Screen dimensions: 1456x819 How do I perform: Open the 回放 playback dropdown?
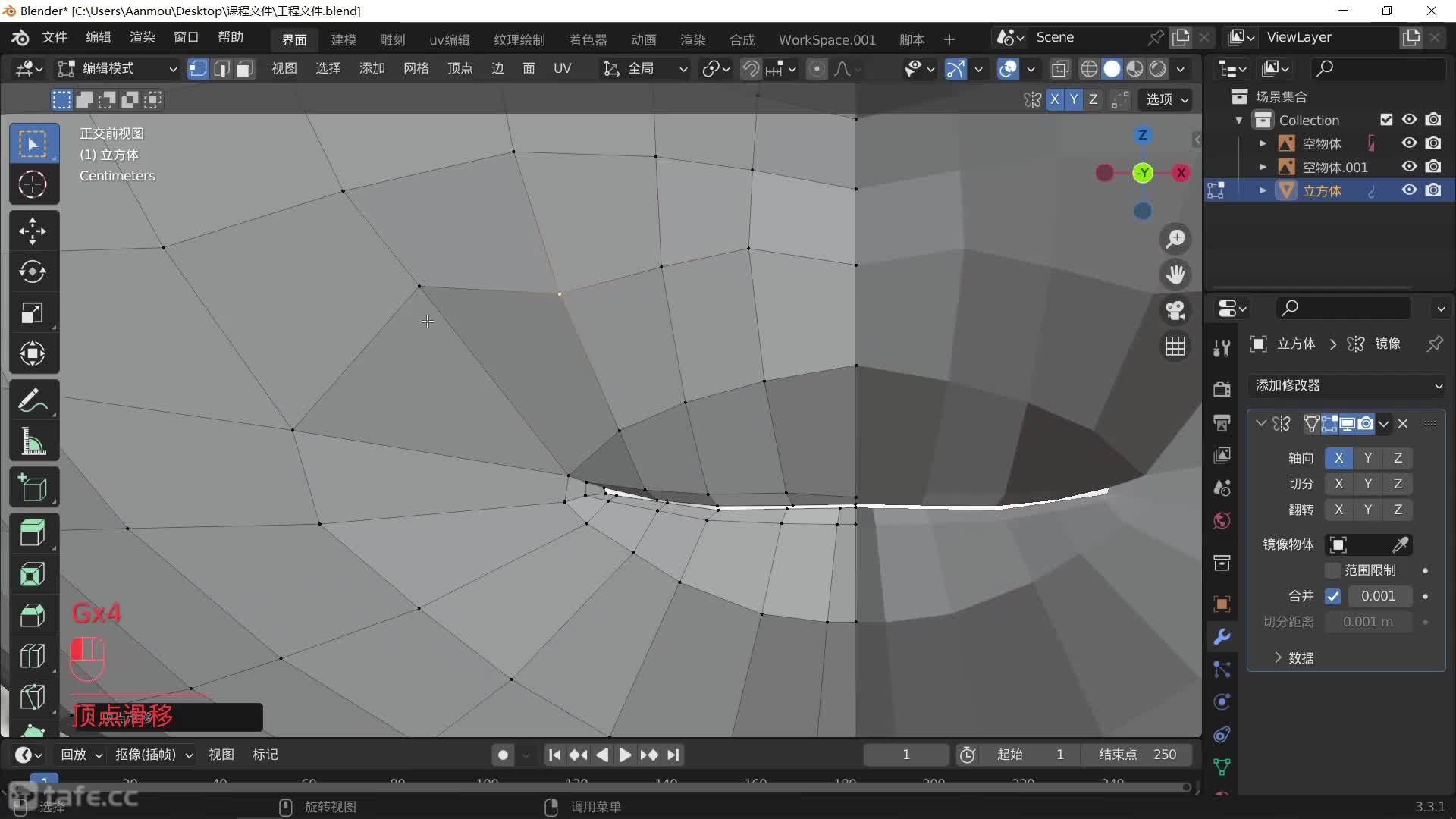[82, 755]
